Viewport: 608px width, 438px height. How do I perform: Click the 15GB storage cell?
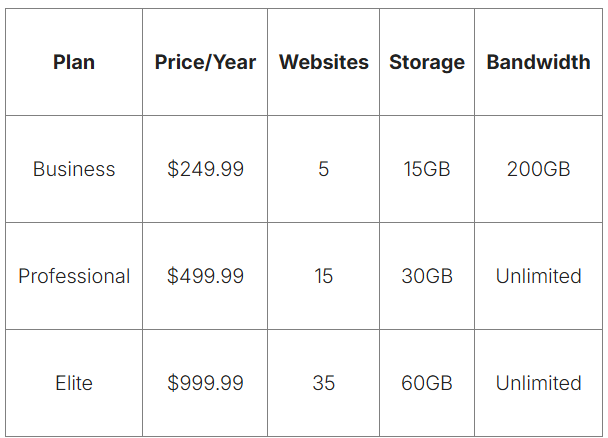[x=427, y=169]
